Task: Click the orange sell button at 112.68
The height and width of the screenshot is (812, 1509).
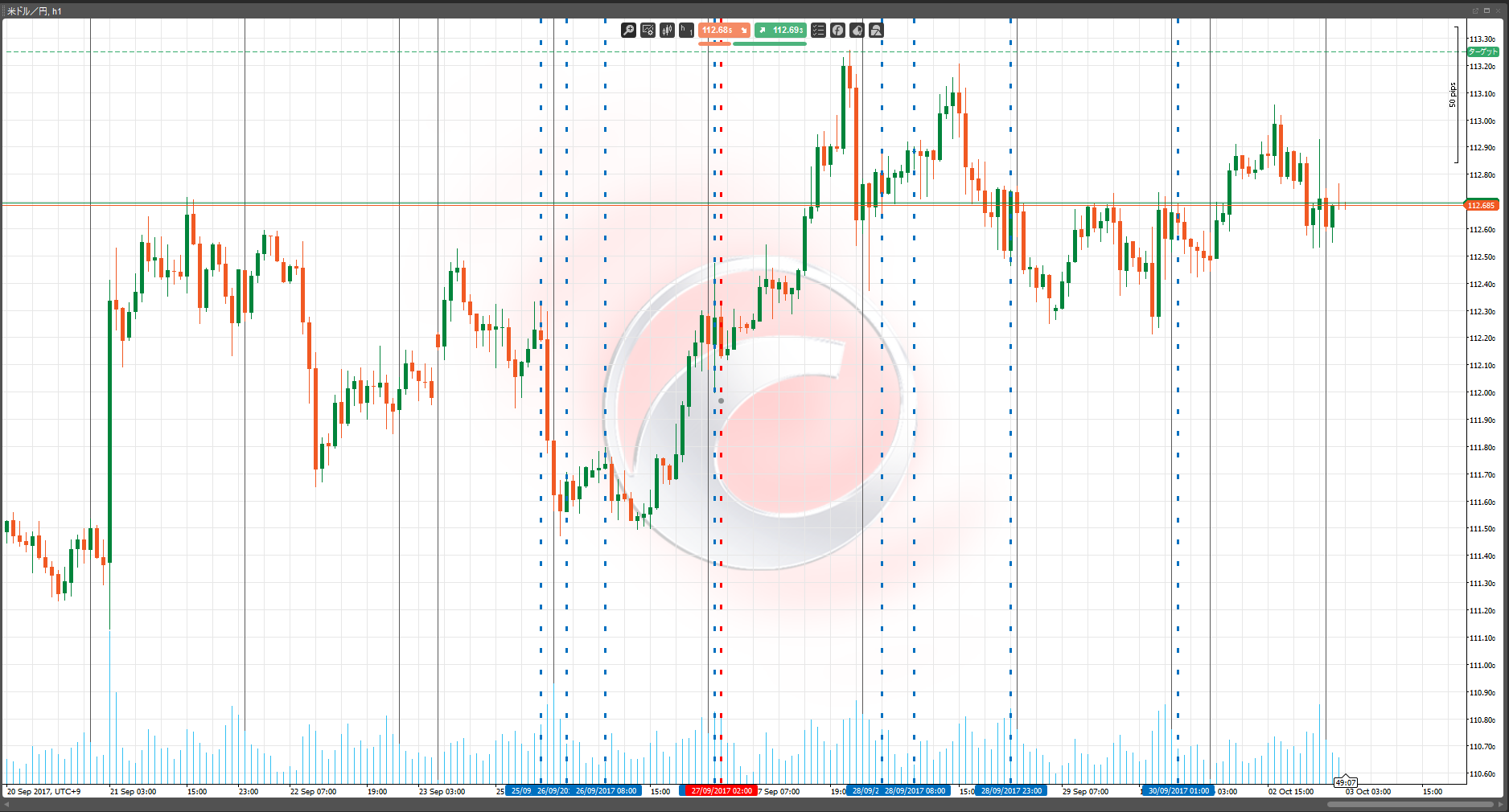Action: 724,31
